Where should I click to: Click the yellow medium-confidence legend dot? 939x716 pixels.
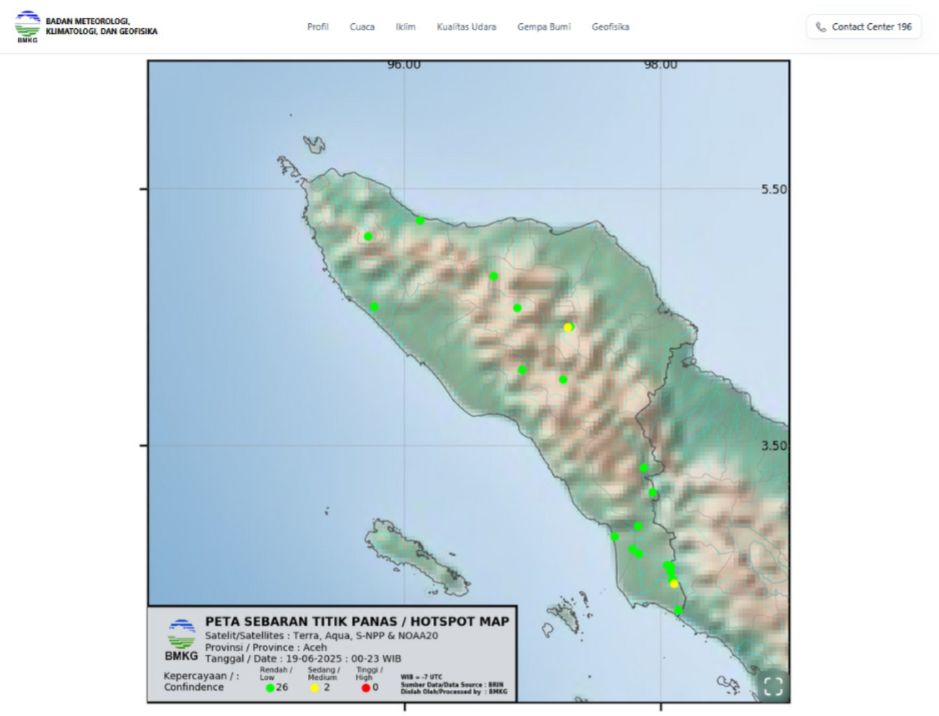[313, 688]
